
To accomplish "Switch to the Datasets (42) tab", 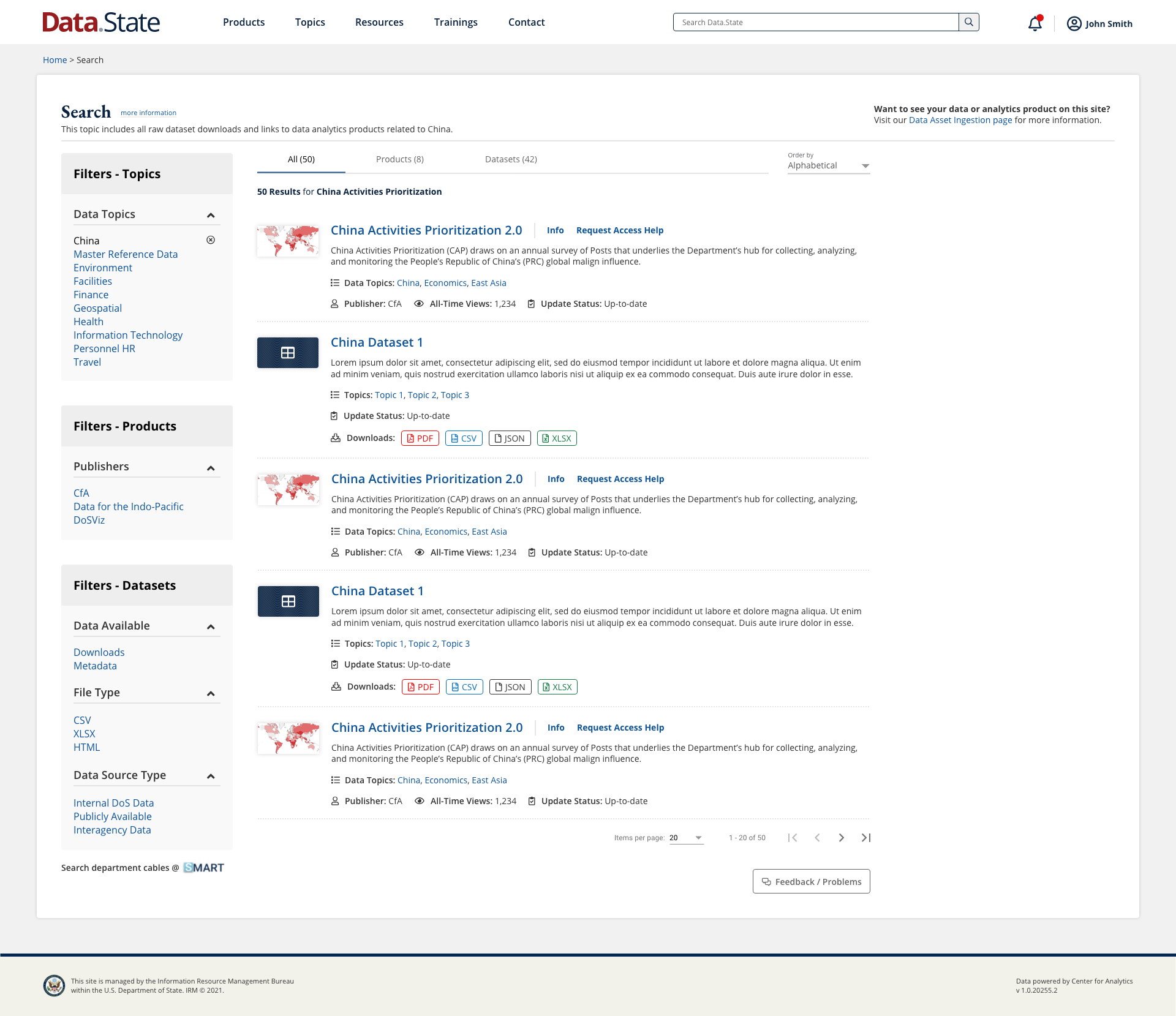I will [511, 159].
